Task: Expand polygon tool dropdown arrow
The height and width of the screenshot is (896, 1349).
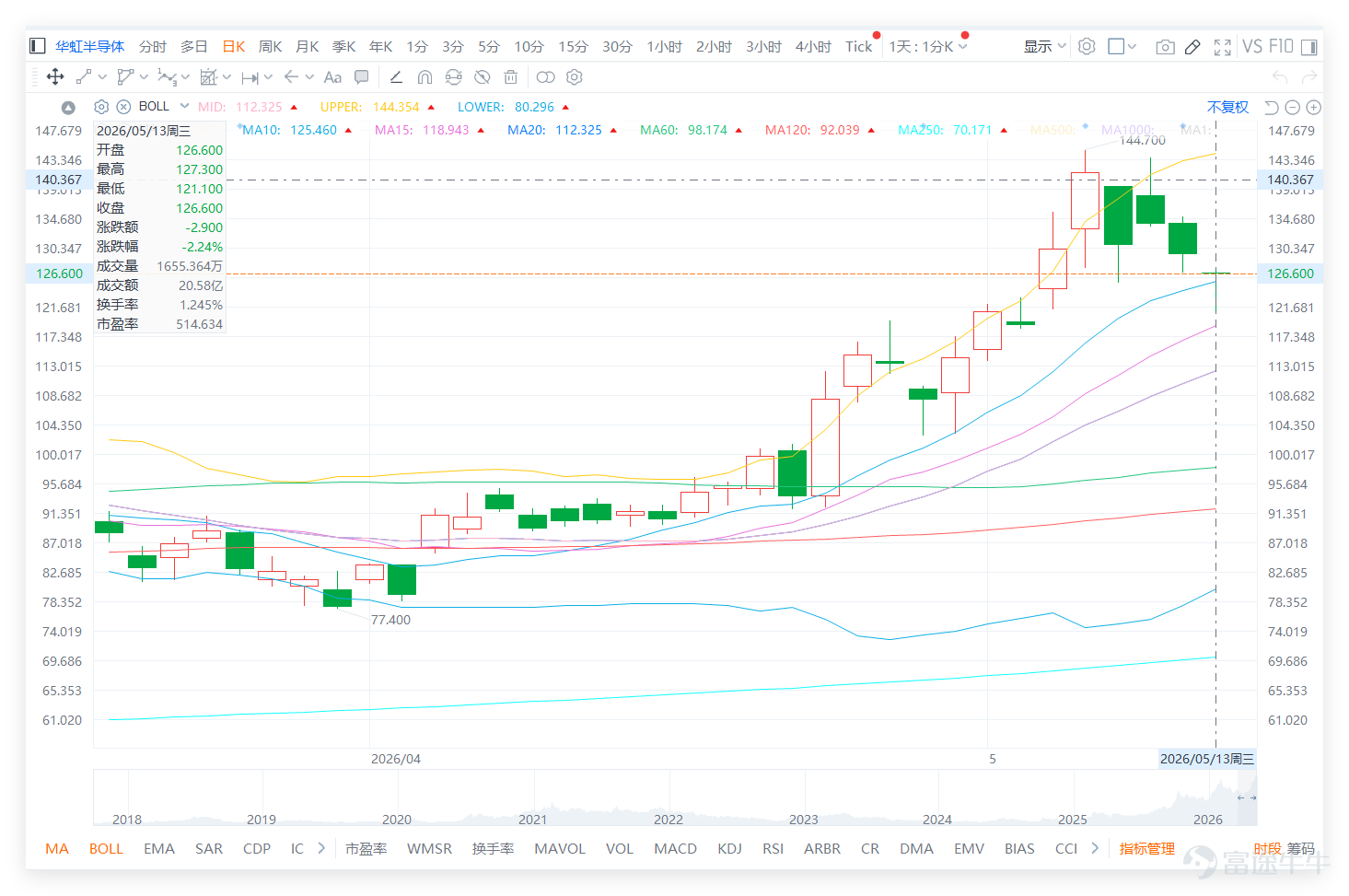Action: click(x=144, y=77)
